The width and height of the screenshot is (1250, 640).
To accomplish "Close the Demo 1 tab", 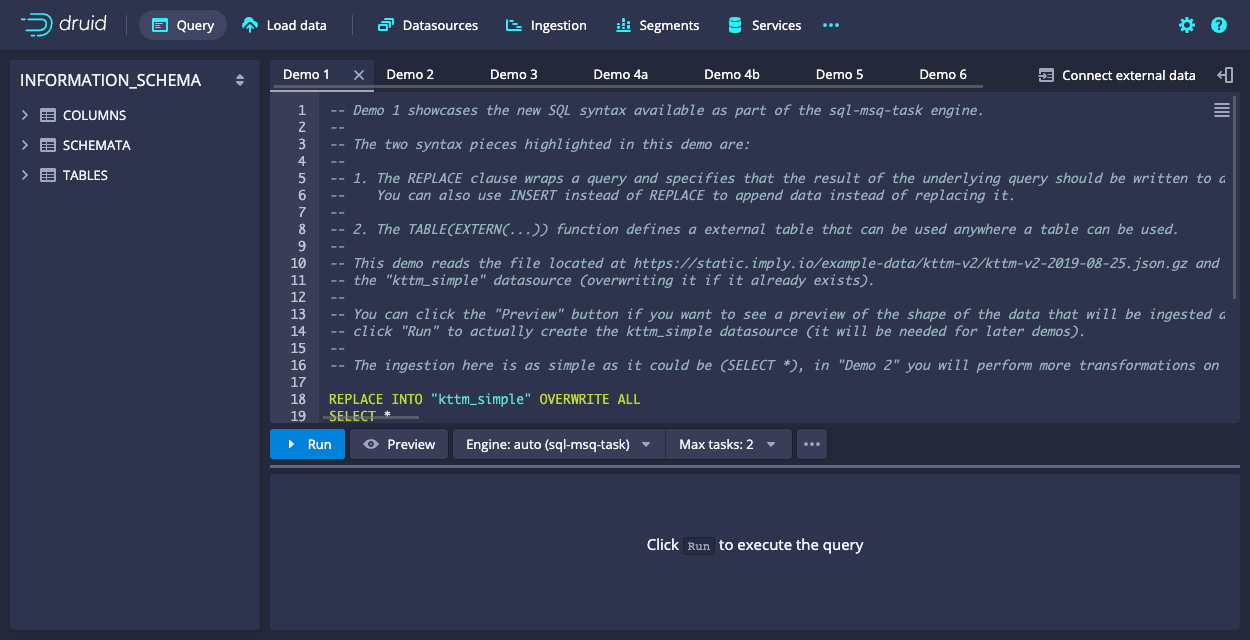I will (360, 74).
